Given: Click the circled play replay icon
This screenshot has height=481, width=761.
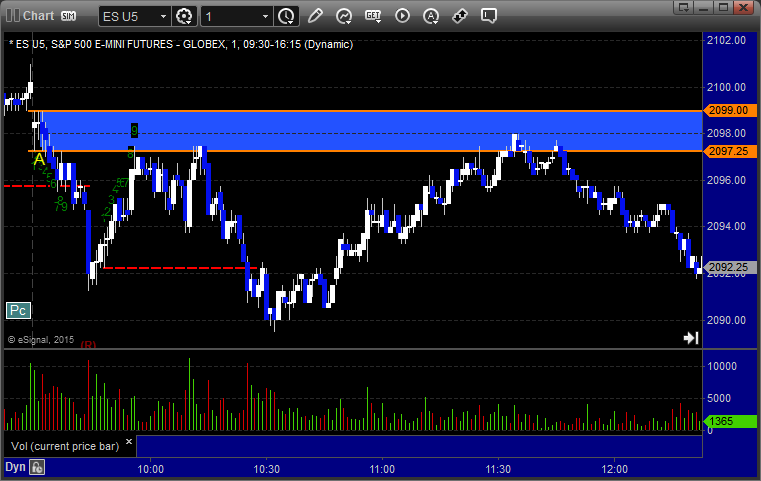Looking at the screenshot, I should pos(402,16).
